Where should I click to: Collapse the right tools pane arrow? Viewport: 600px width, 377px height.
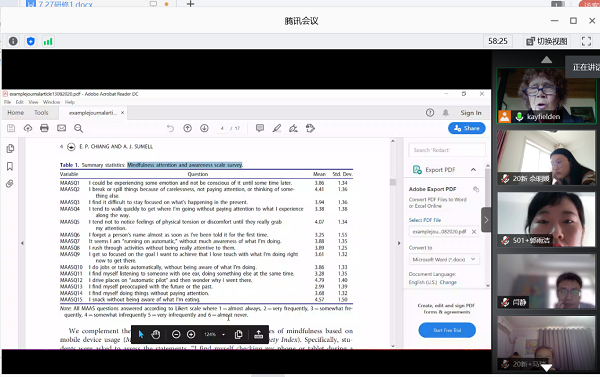click(x=399, y=243)
